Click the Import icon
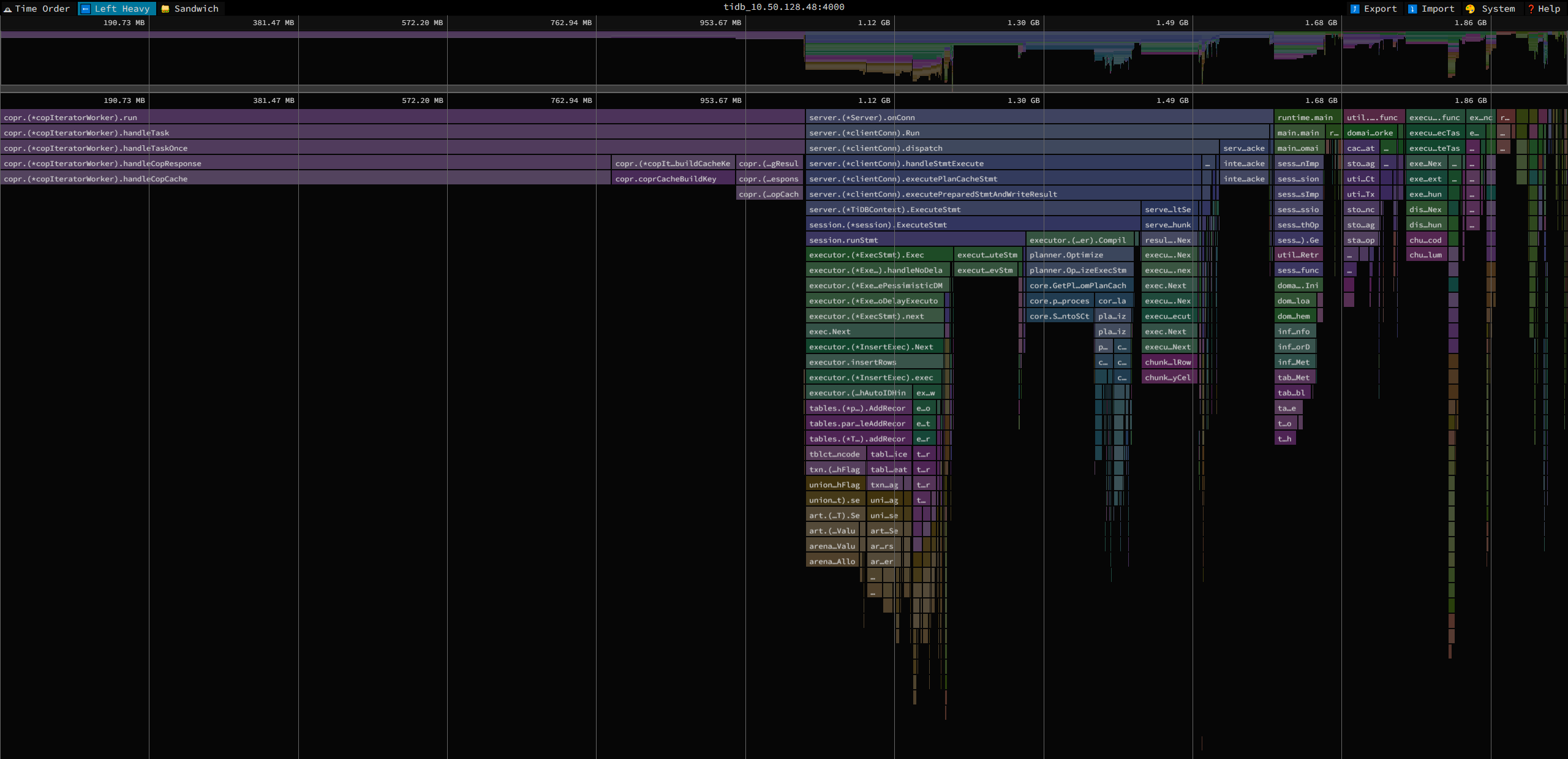 click(1412, 9)
